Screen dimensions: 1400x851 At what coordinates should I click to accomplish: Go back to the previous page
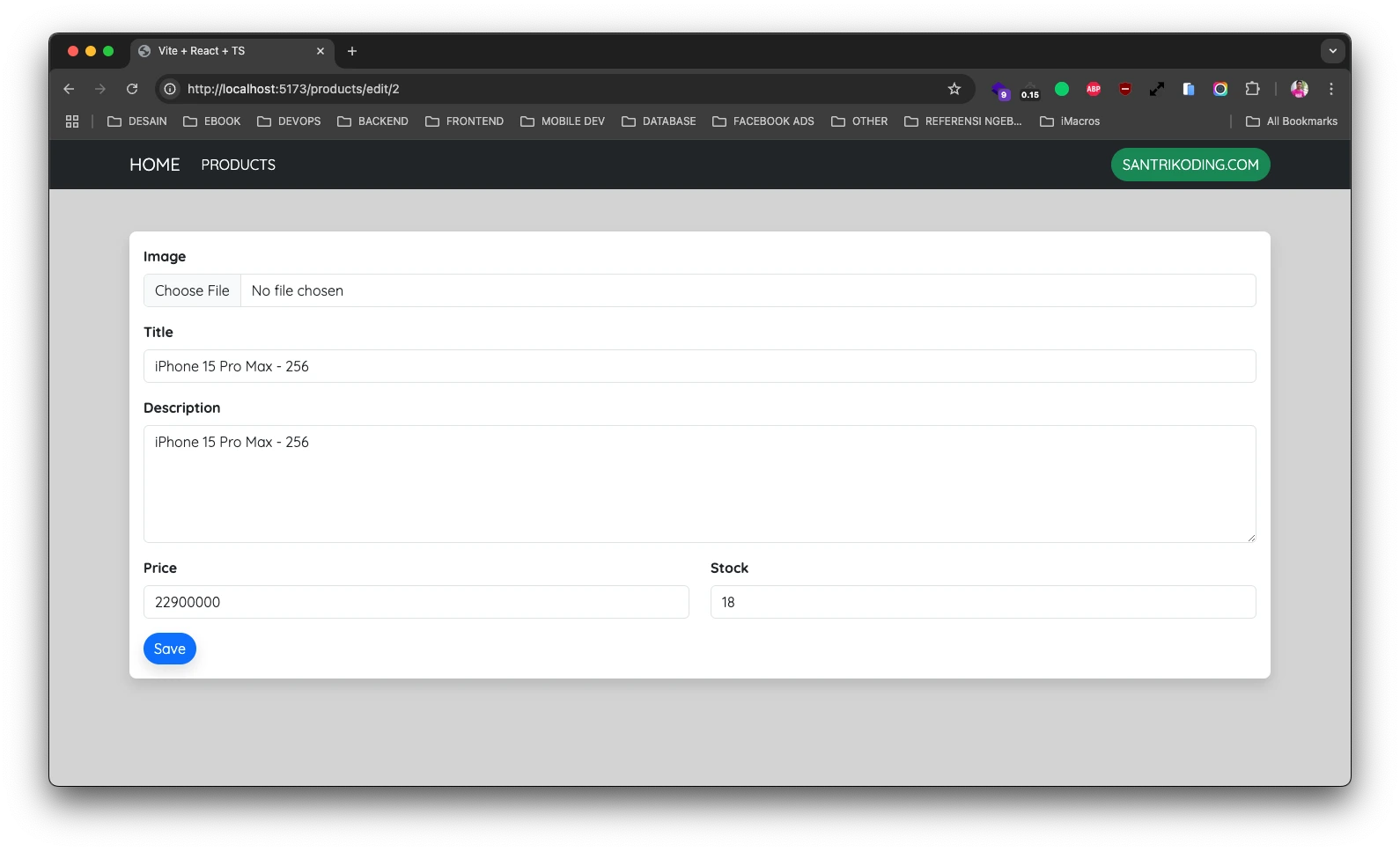[x=69, y=89]
